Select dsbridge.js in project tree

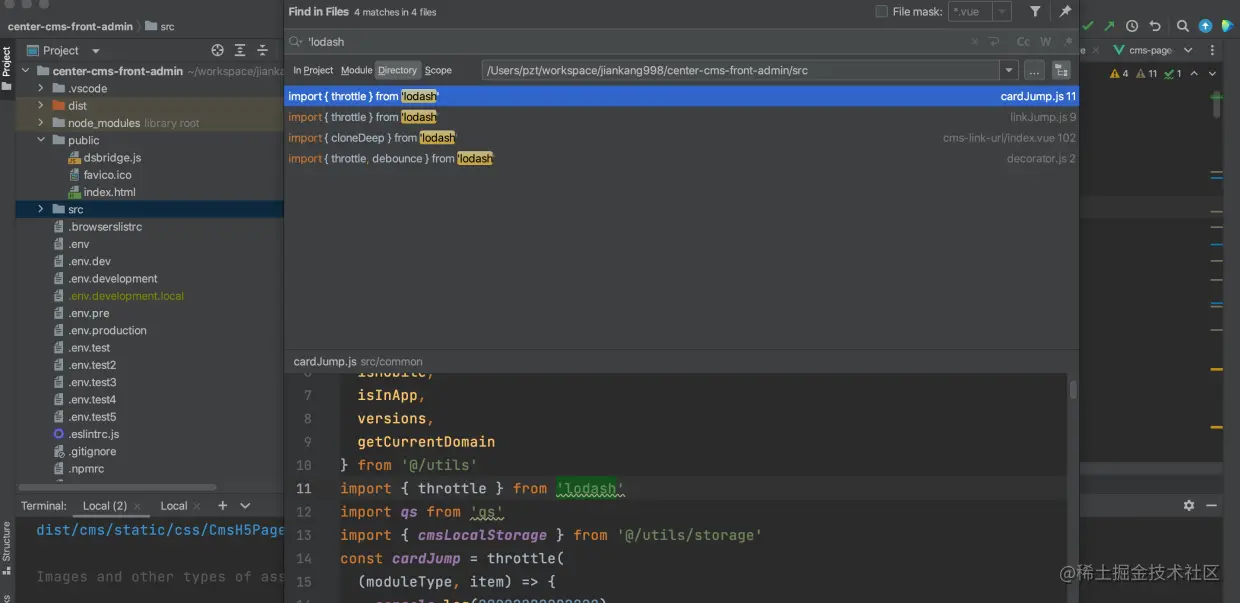point(112,157)
